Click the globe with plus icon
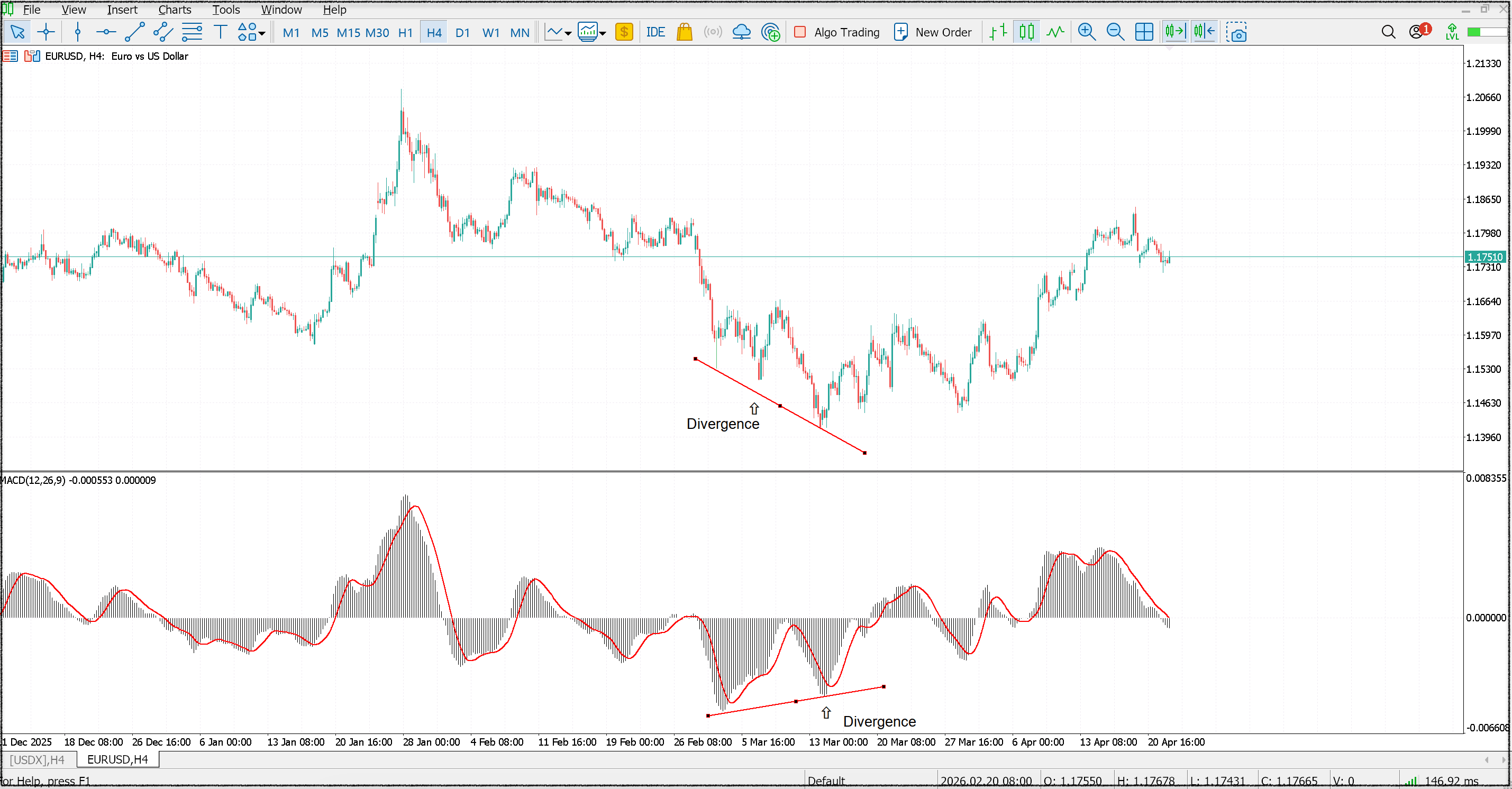 click(771, 32)
